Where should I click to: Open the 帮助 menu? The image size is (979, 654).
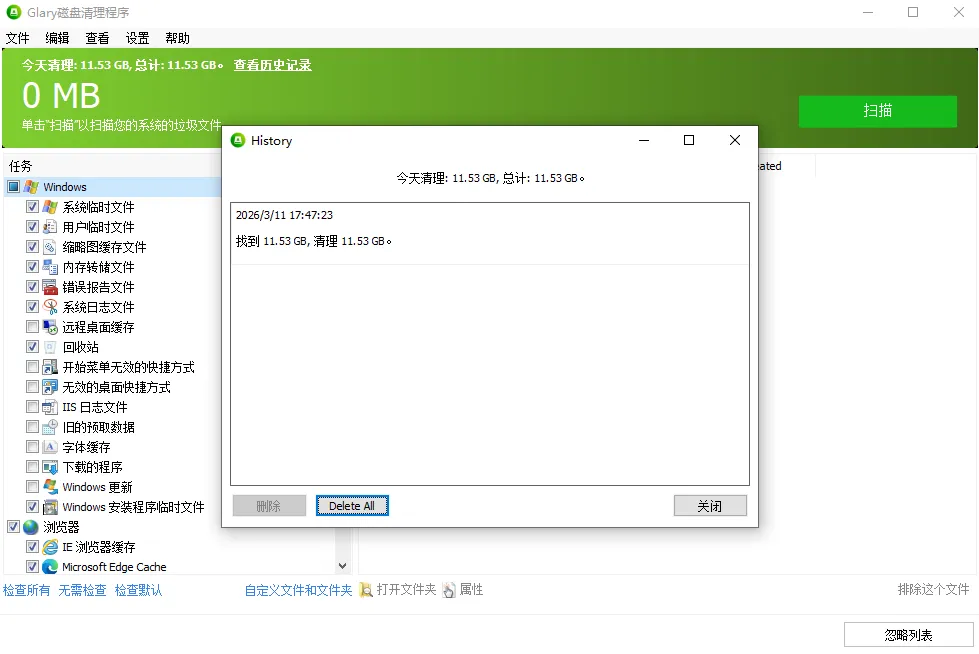(x=177, y=38)
